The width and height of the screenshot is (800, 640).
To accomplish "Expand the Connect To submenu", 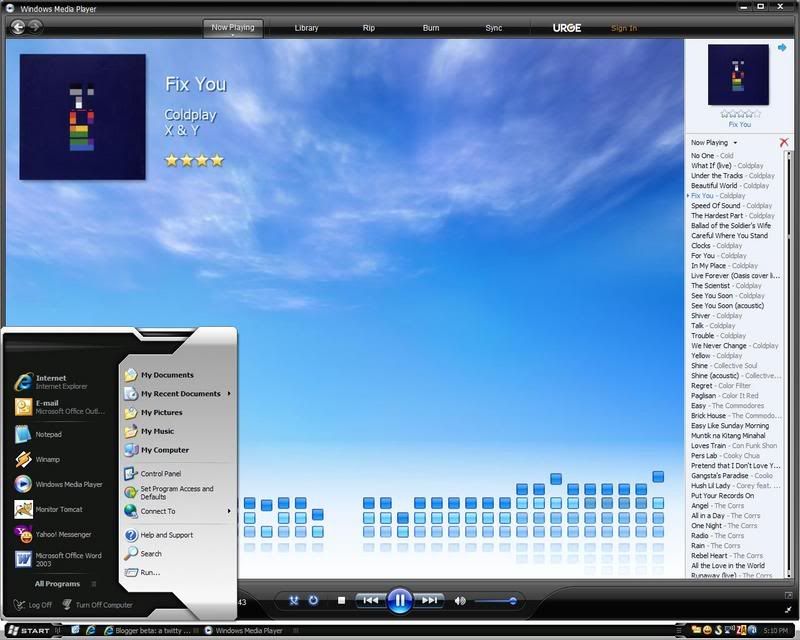I will click(177, 511).
